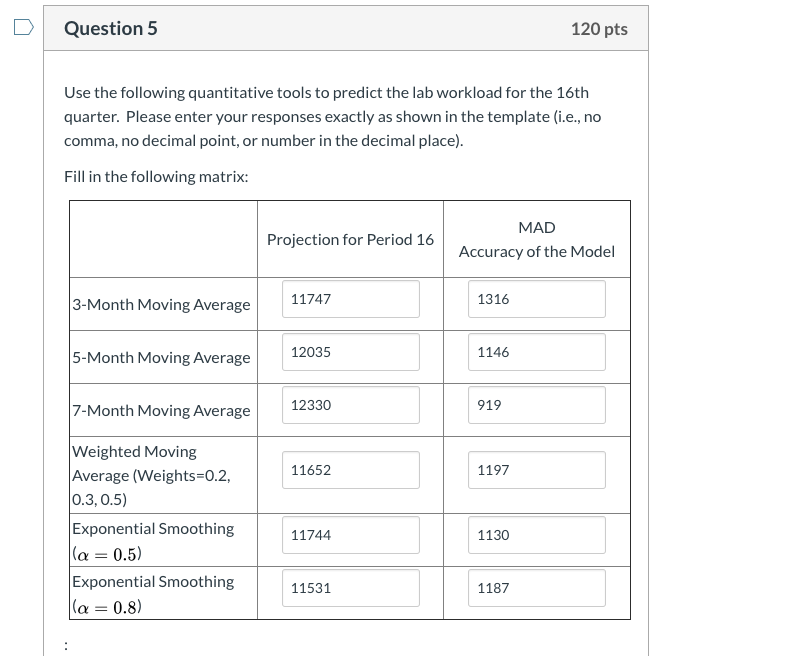Image resolution: width=797 pixels, height=656 pixels.
Task: Click the 5-Month Moving Average row label
Action: [x=161, y=358]
